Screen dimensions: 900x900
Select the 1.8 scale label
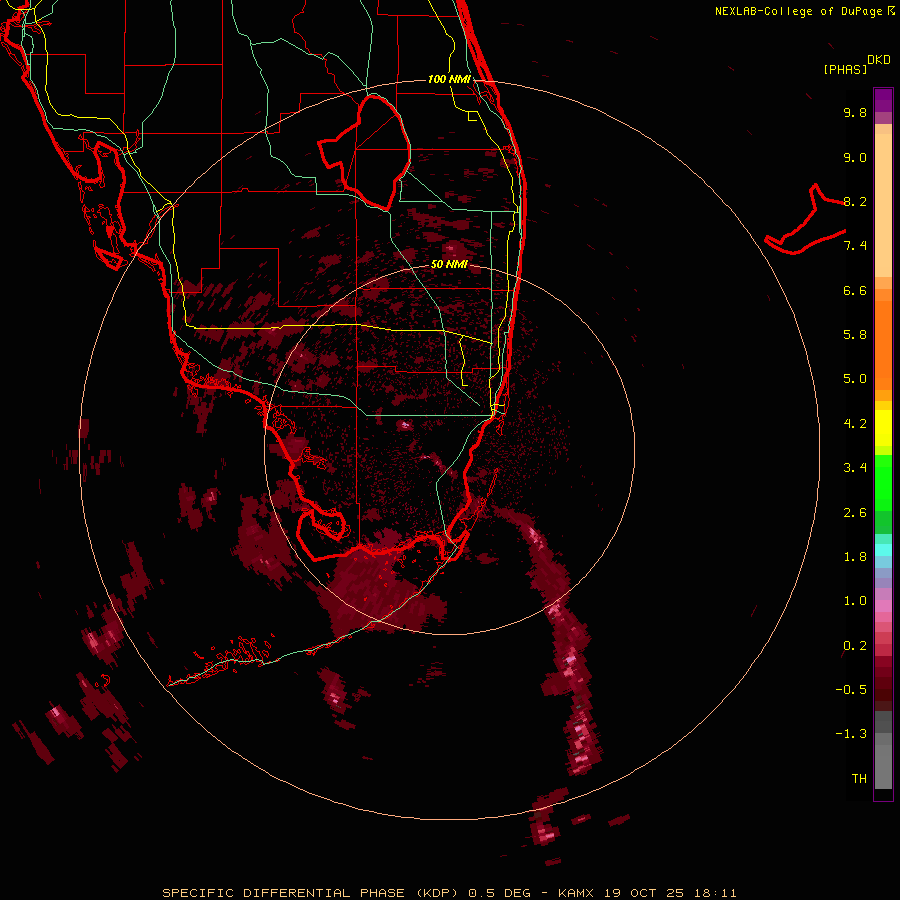point(855,557)
